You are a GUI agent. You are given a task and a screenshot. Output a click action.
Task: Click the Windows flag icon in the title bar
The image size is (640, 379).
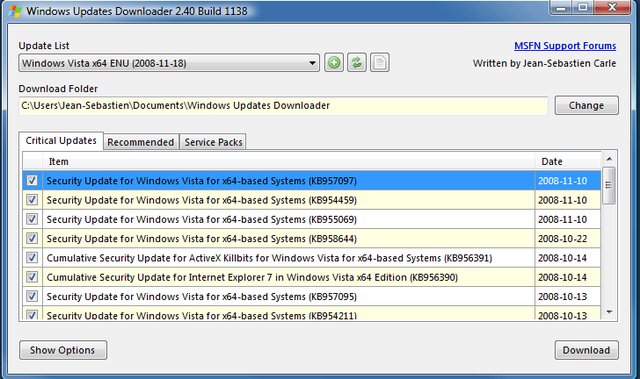(x=15, y=11)
